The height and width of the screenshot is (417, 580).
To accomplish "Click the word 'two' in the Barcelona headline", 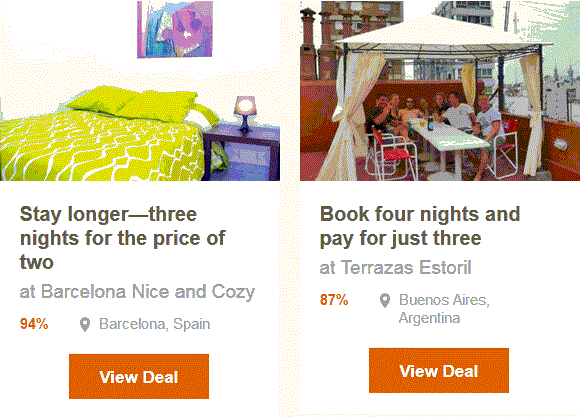I will 37,262.
